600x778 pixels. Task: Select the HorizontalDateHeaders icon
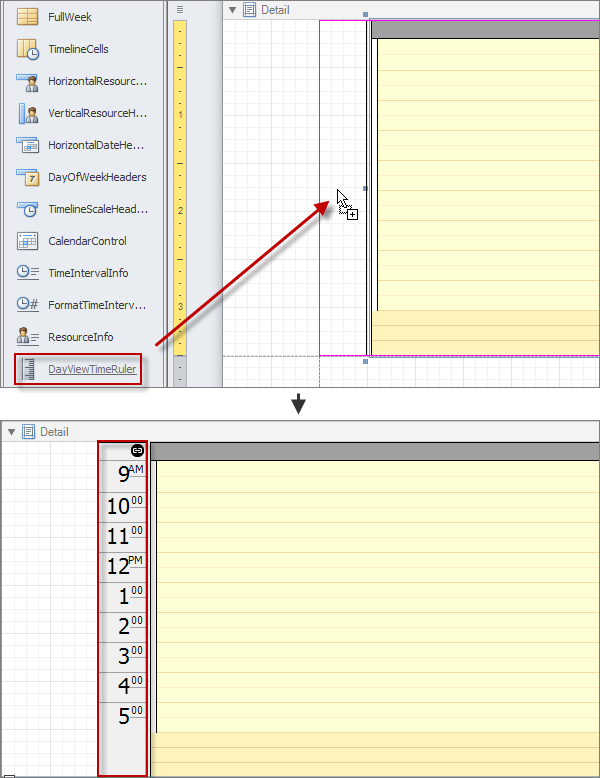[x=28, y=145]
